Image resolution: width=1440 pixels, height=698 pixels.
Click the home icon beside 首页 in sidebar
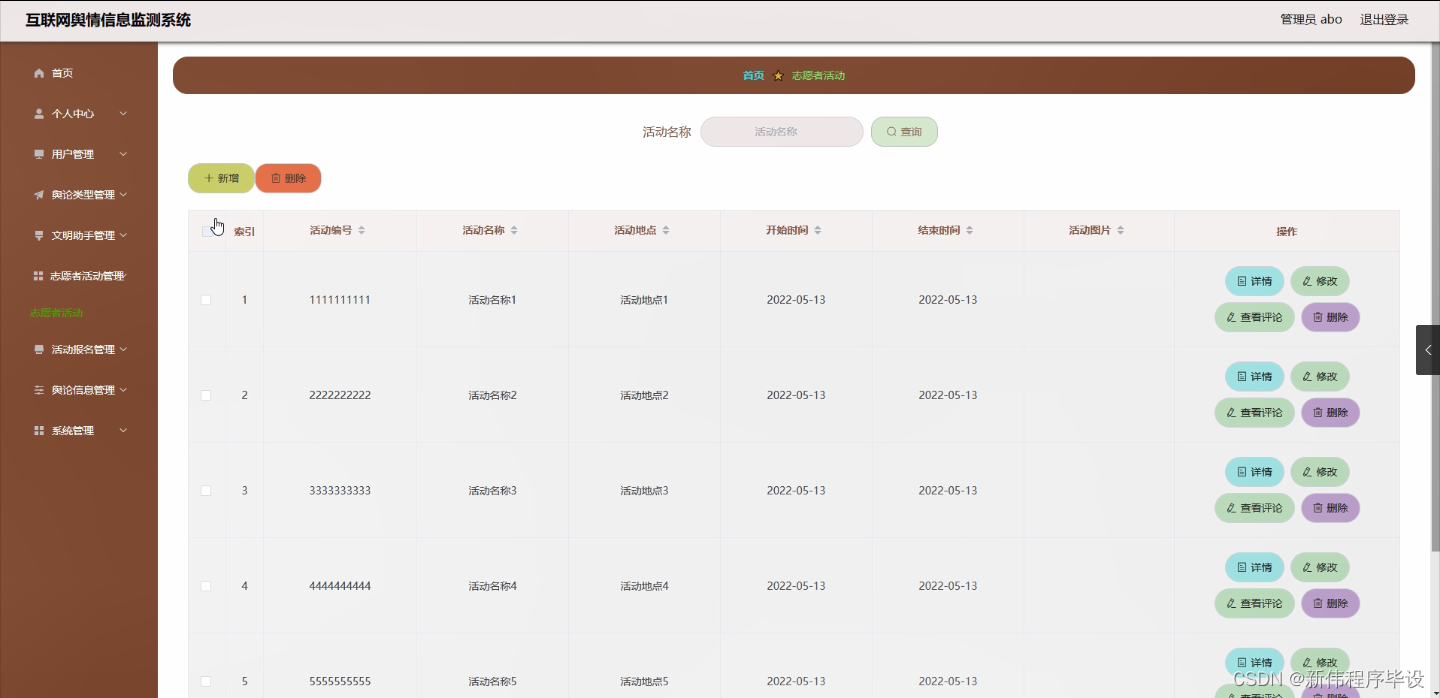point(39,73)
